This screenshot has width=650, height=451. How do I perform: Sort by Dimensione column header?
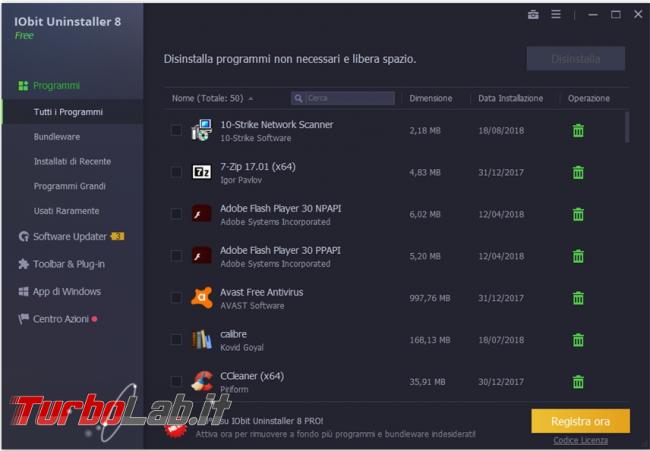tap(431, 98)
